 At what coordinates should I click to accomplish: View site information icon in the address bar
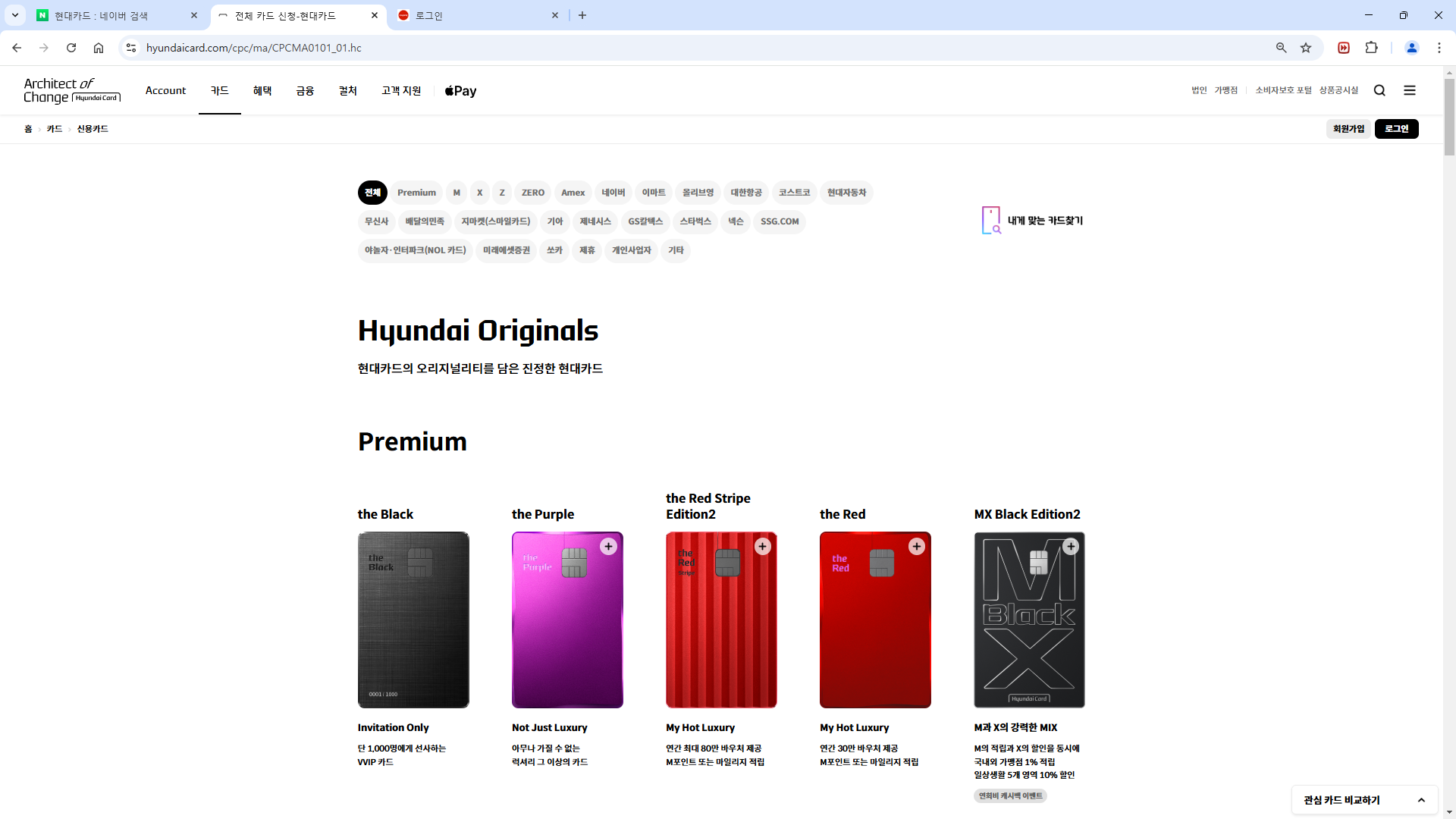(131, 48)
